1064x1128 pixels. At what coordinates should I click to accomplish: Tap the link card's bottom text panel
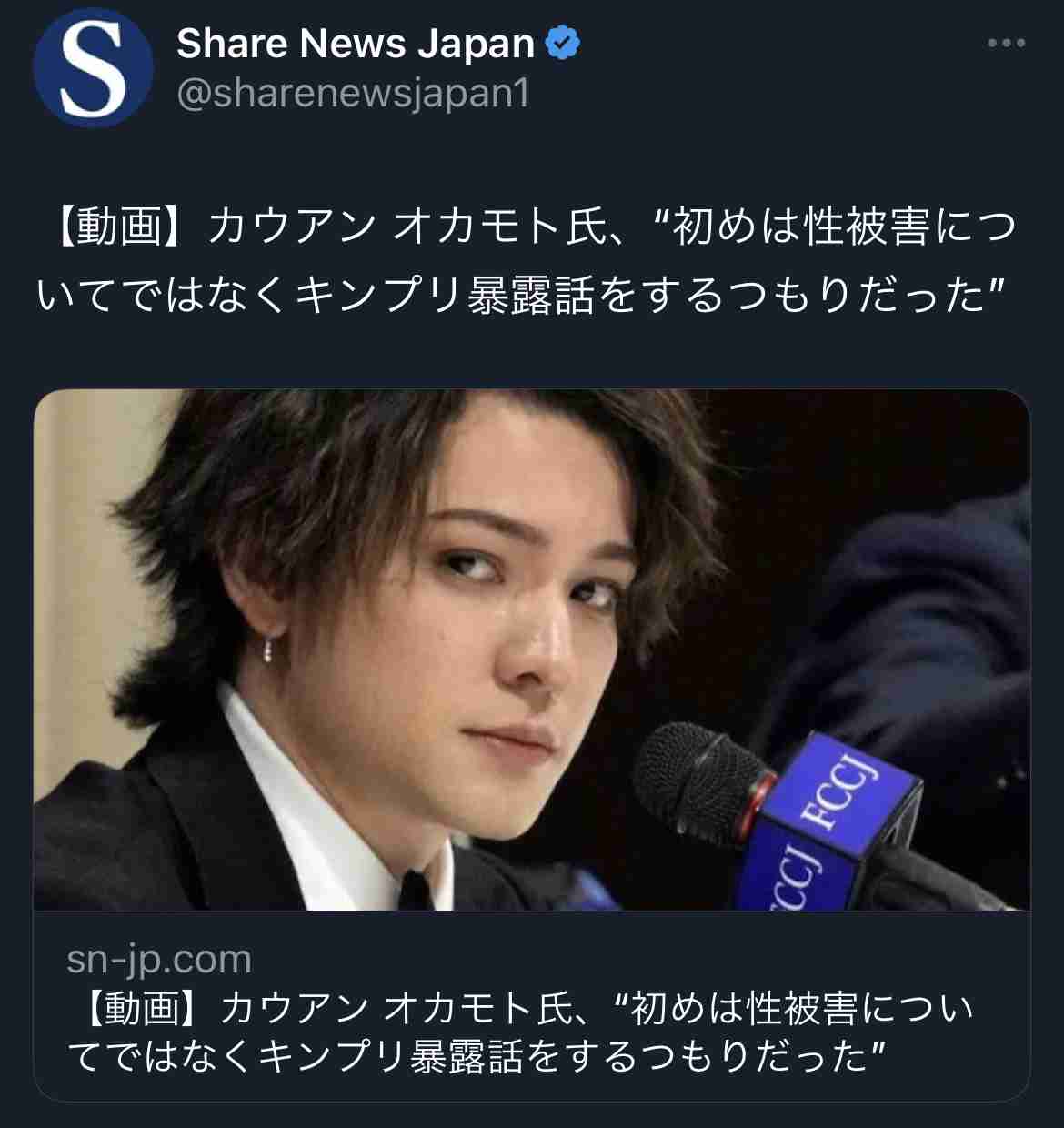[532, 1006]
